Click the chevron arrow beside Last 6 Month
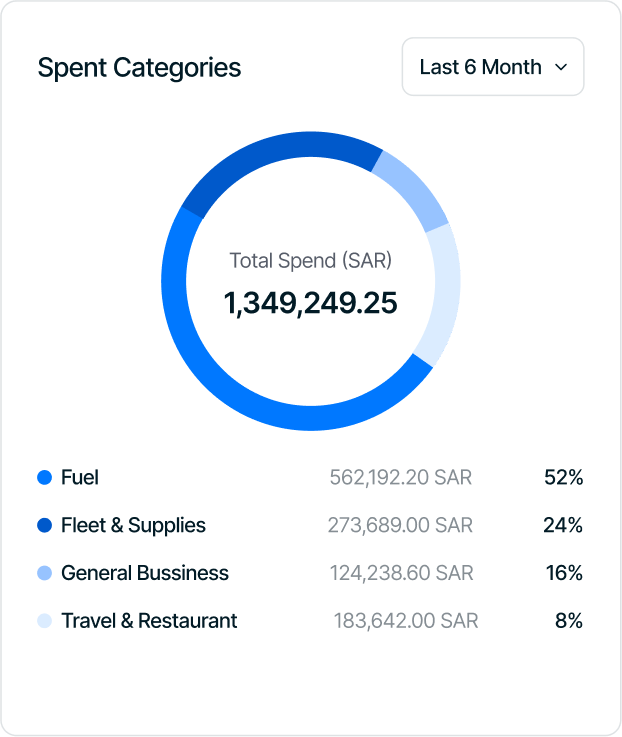 tap(561, 67)
